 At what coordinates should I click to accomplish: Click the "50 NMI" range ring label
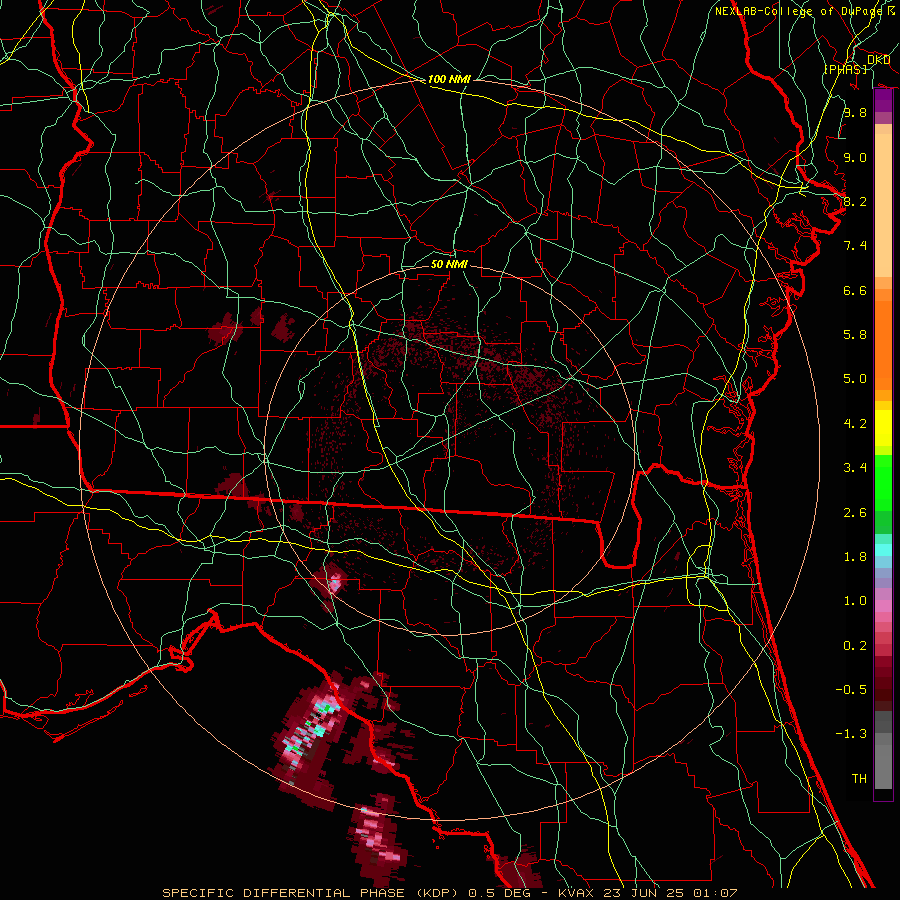click(x=449, y=264)
